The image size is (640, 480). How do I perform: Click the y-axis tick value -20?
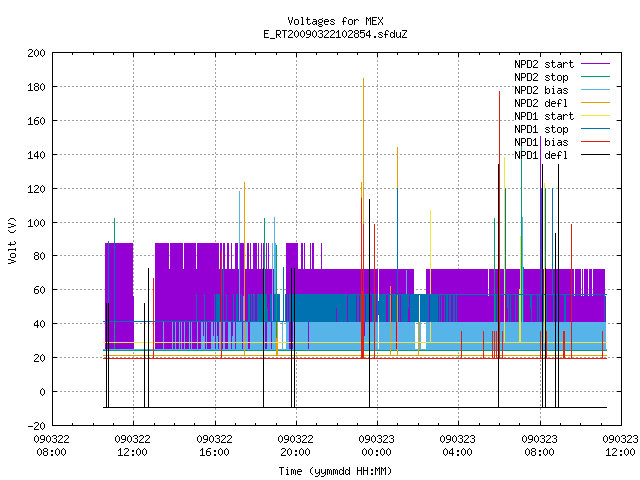[36, 426]
